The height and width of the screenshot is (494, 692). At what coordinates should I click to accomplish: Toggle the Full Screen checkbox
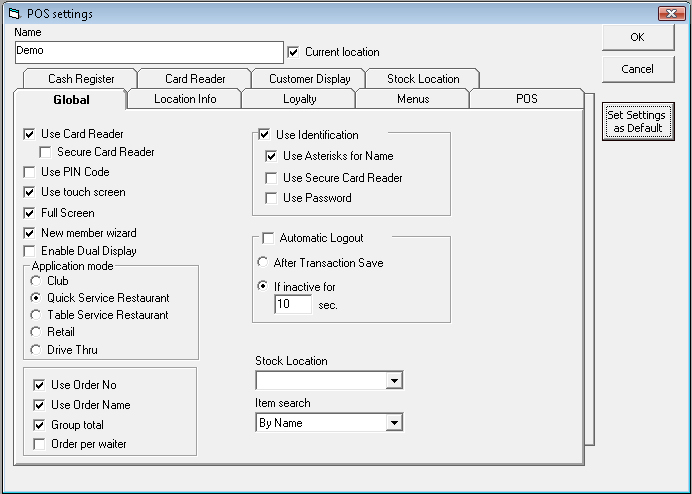point(29,213)
